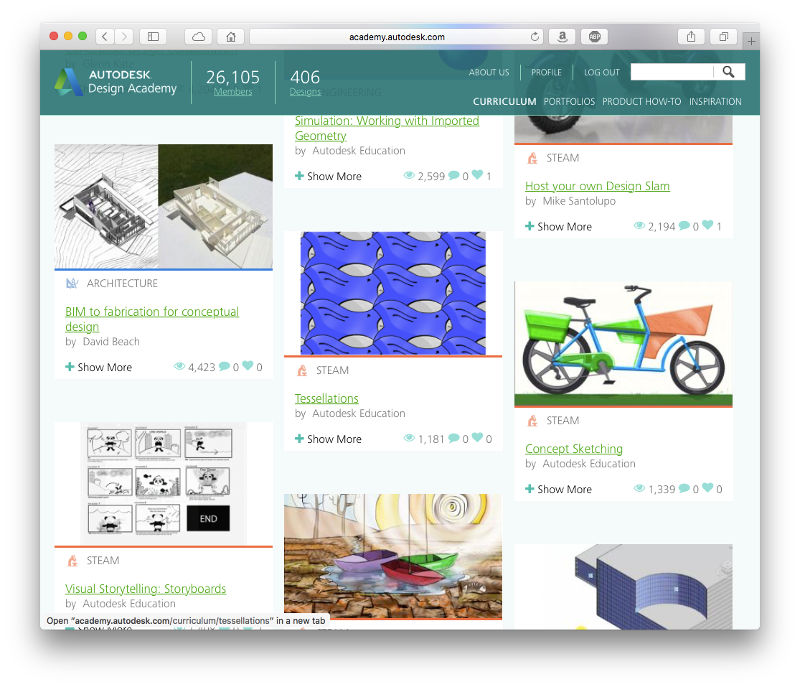Expand Show More on Simulation card
Viewport: 800px width, 687px height.
point(328,176)
